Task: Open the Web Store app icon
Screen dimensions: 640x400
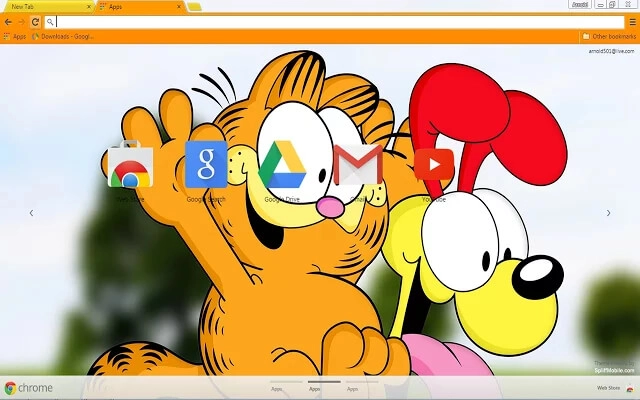Action: 130,165
